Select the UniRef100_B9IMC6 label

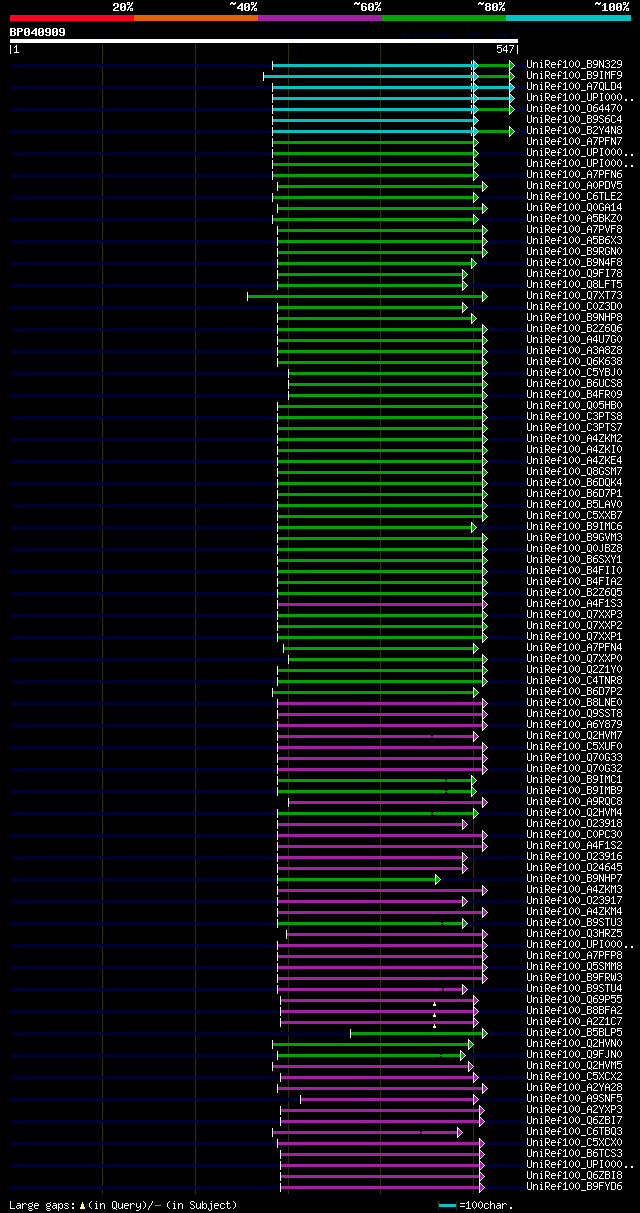[x=574, y=527]
